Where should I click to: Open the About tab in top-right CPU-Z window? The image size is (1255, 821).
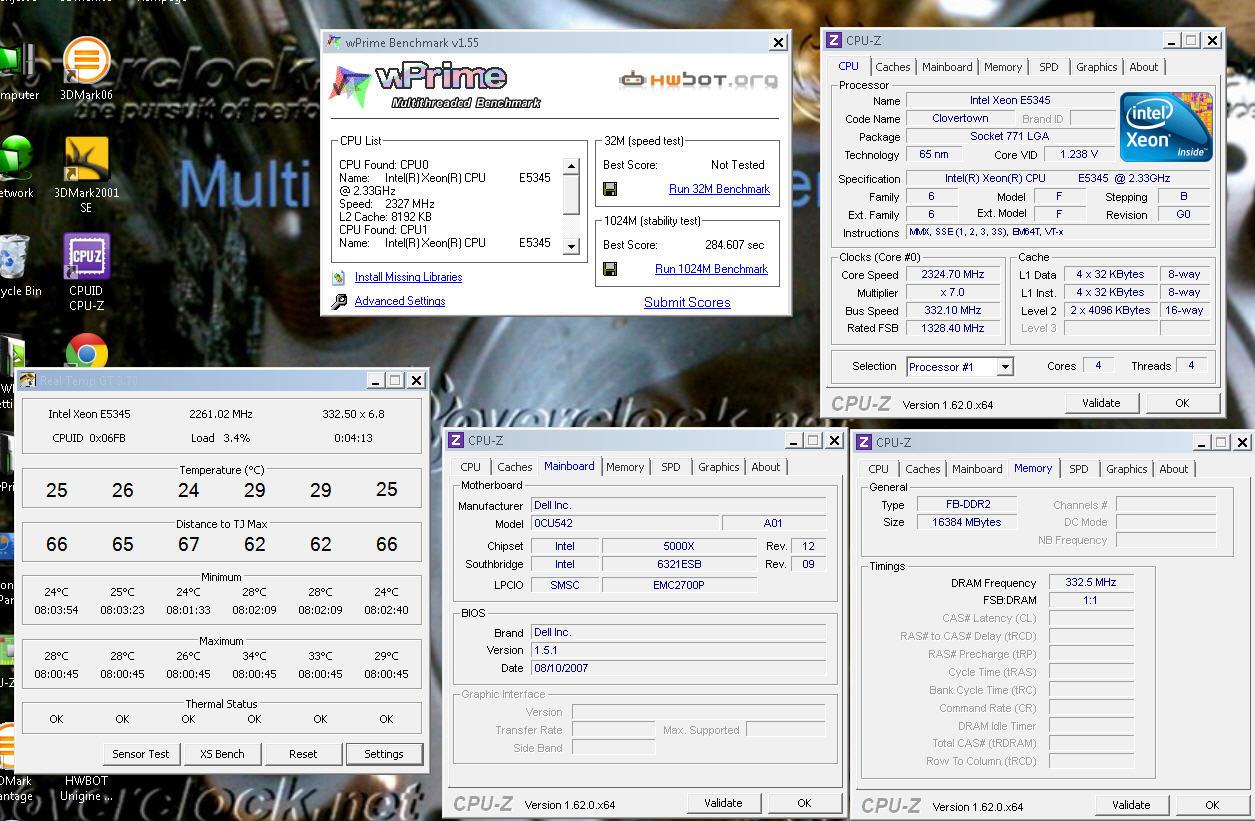point(1144,67)
